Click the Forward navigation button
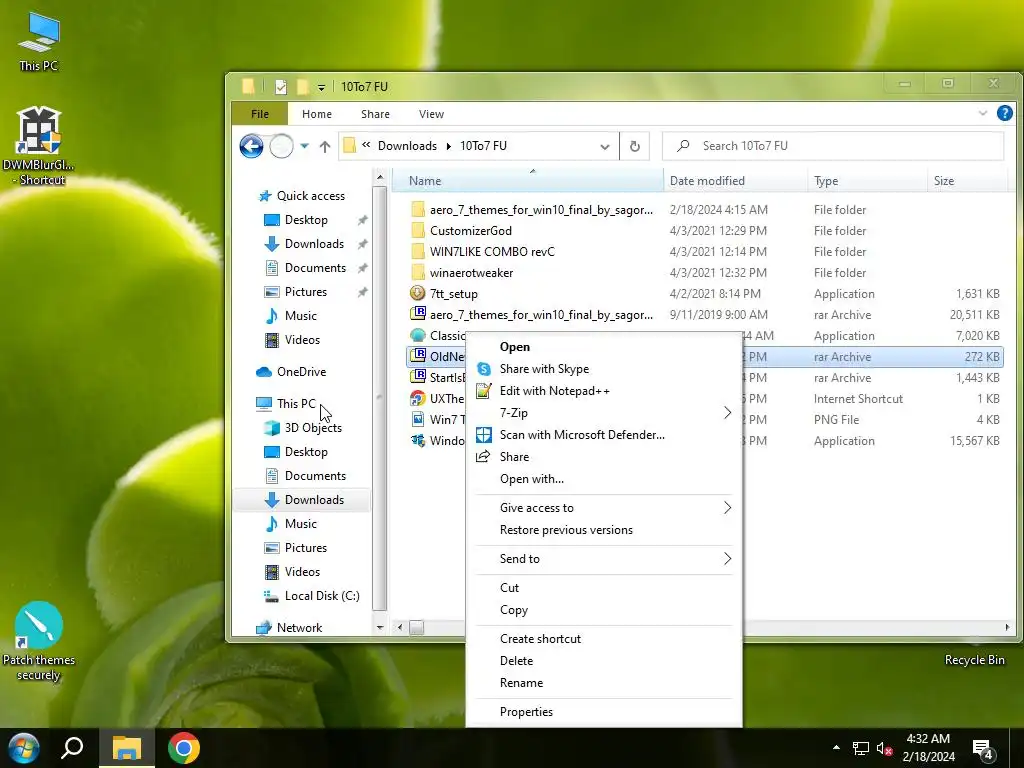This screenshot has height=768, width=1024. tap(281, 146)
